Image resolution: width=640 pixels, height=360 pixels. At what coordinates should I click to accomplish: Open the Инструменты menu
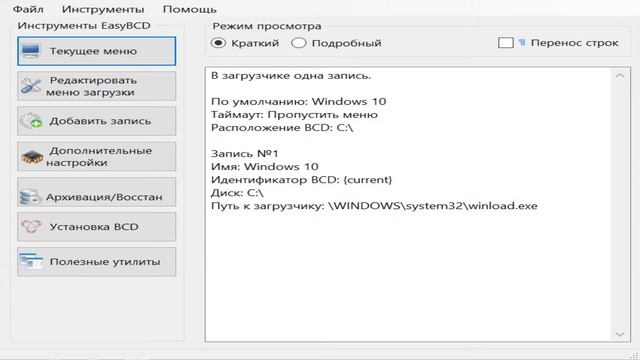pos(103,9)
